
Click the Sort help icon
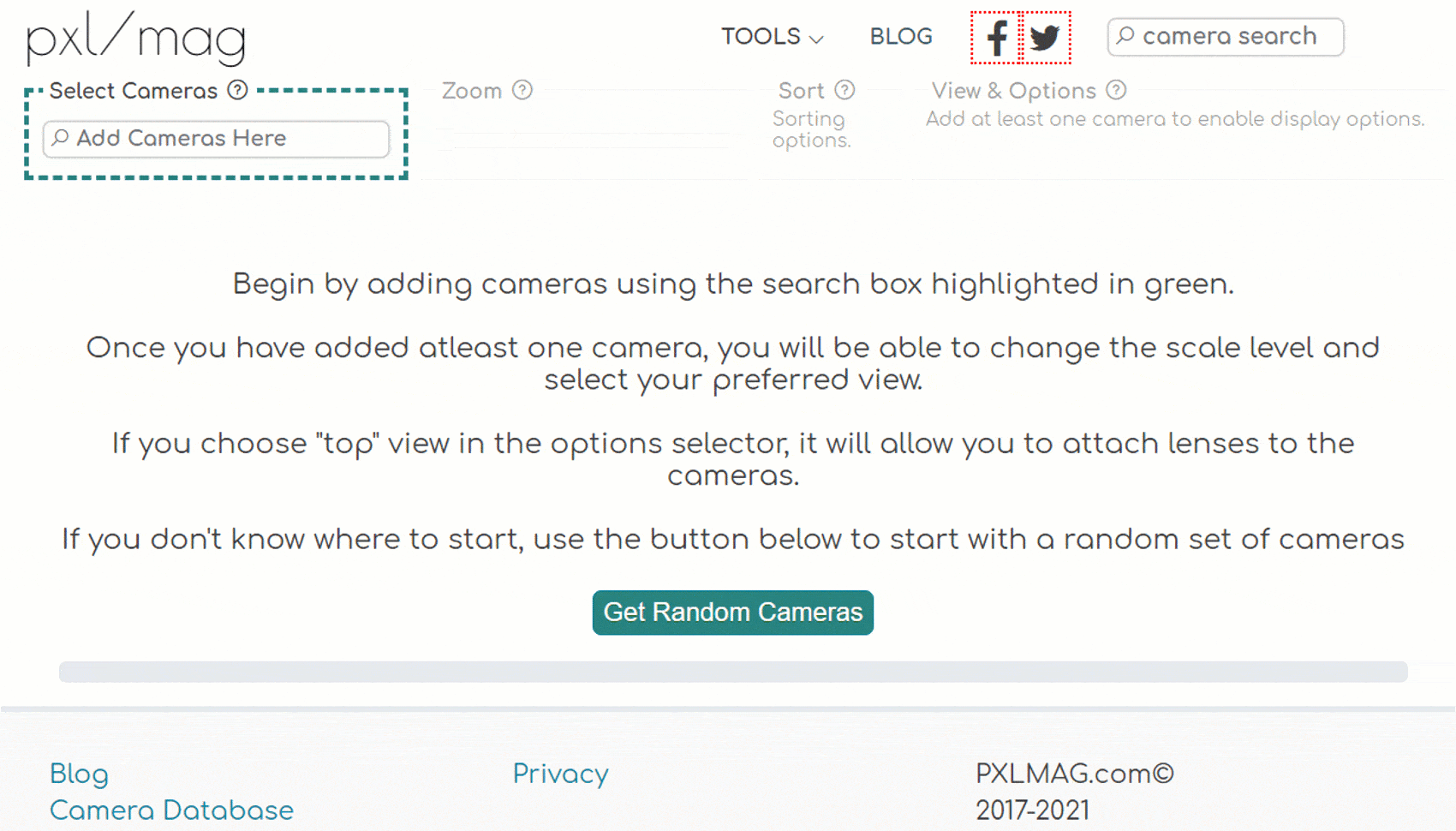846,89
